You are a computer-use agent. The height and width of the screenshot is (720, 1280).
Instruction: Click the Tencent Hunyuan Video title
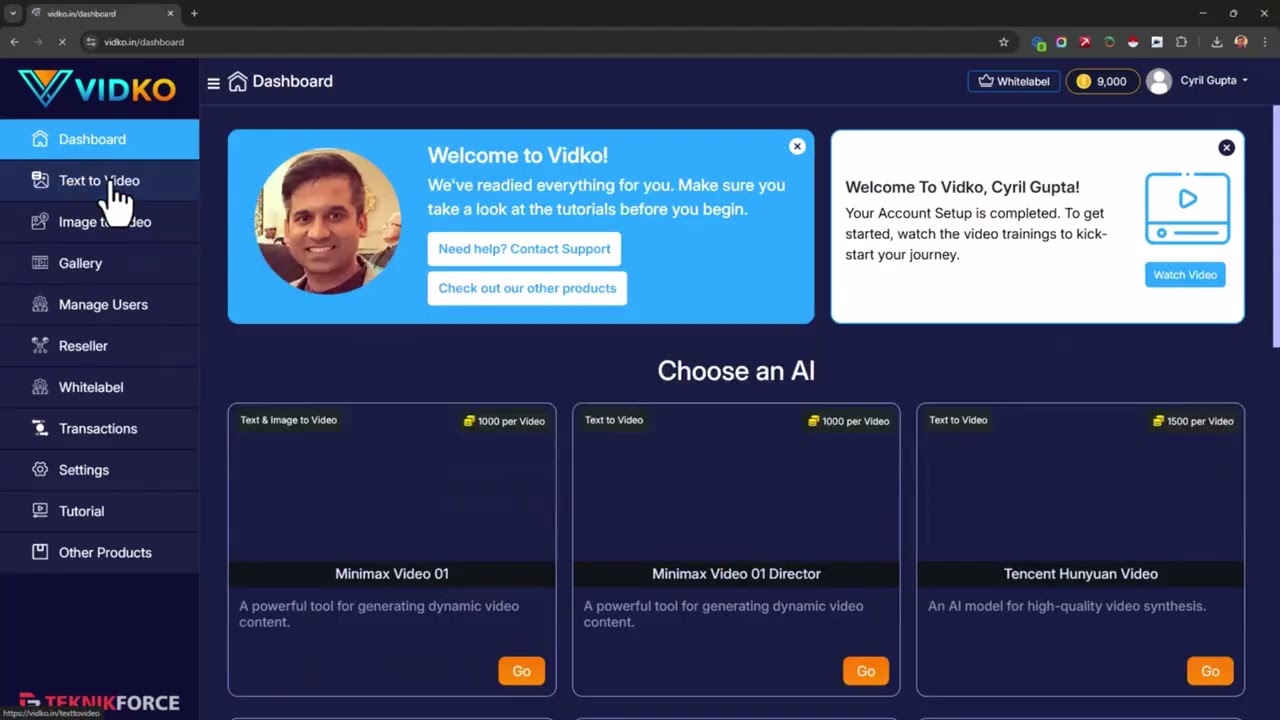point(1081,574)
